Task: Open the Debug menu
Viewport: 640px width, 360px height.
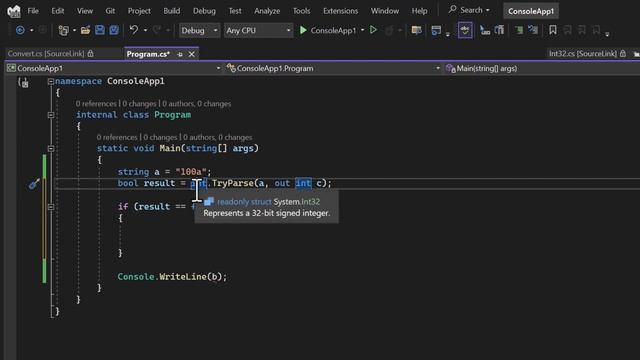Action: tap(204, 11)
